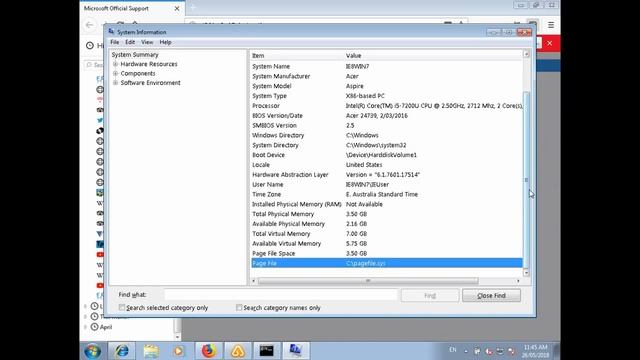The image size is (640, 360).
Task: Close the Microsoft Official Support tab
Action: [x=177, y=9]
